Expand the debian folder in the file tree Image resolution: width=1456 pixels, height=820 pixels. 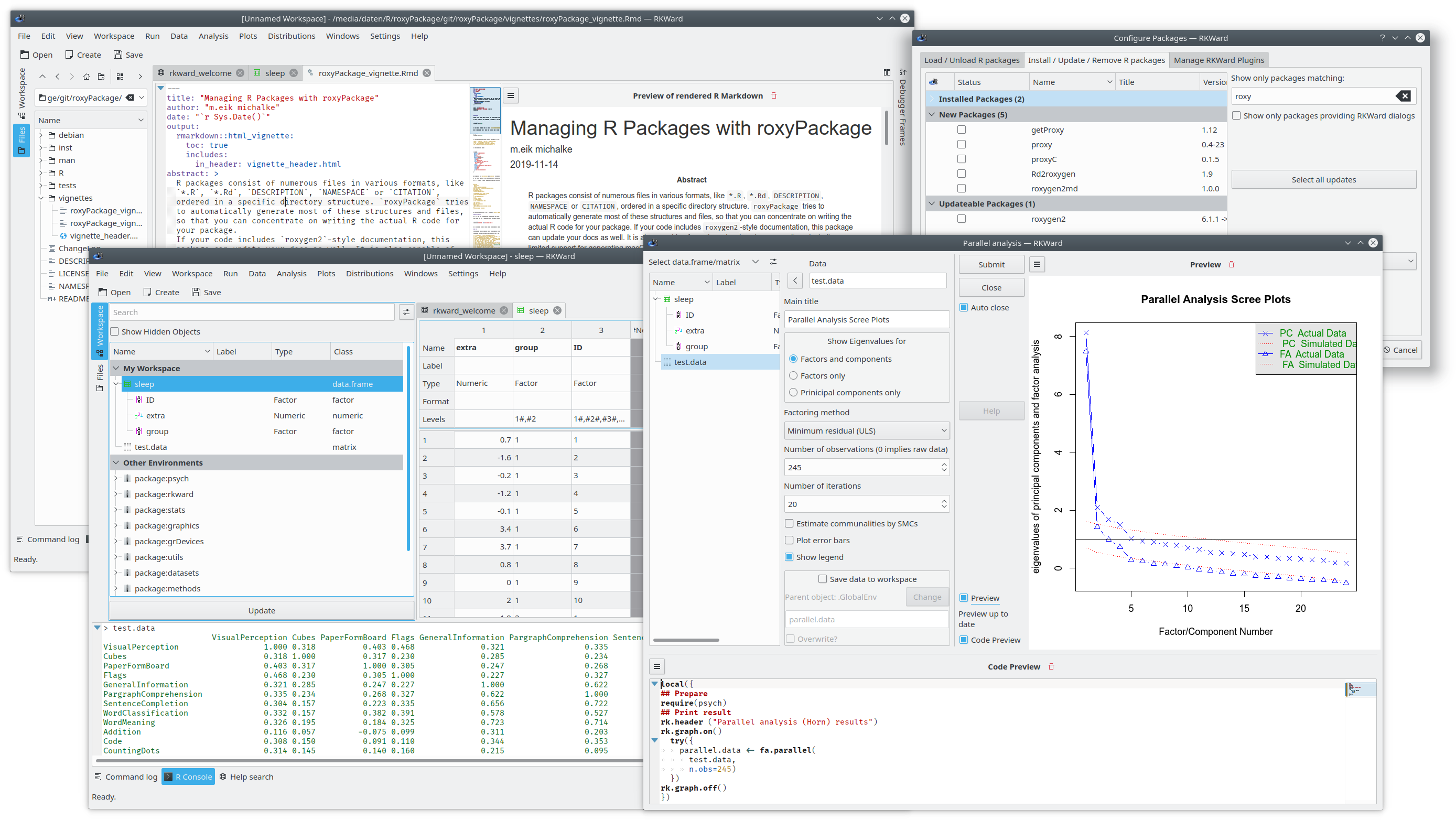point(41,135)
